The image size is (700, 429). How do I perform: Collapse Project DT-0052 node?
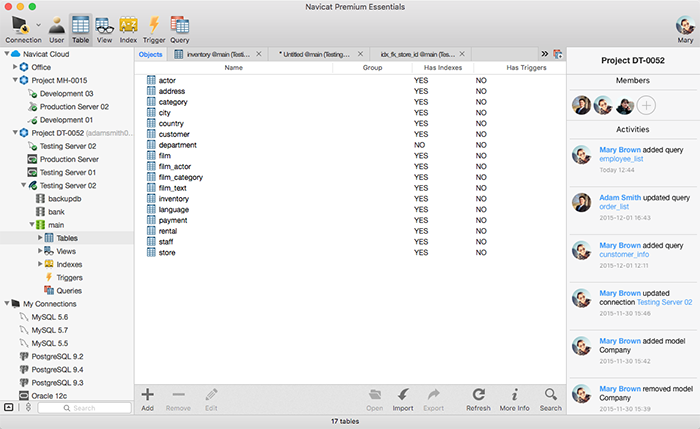pos(15,133)
